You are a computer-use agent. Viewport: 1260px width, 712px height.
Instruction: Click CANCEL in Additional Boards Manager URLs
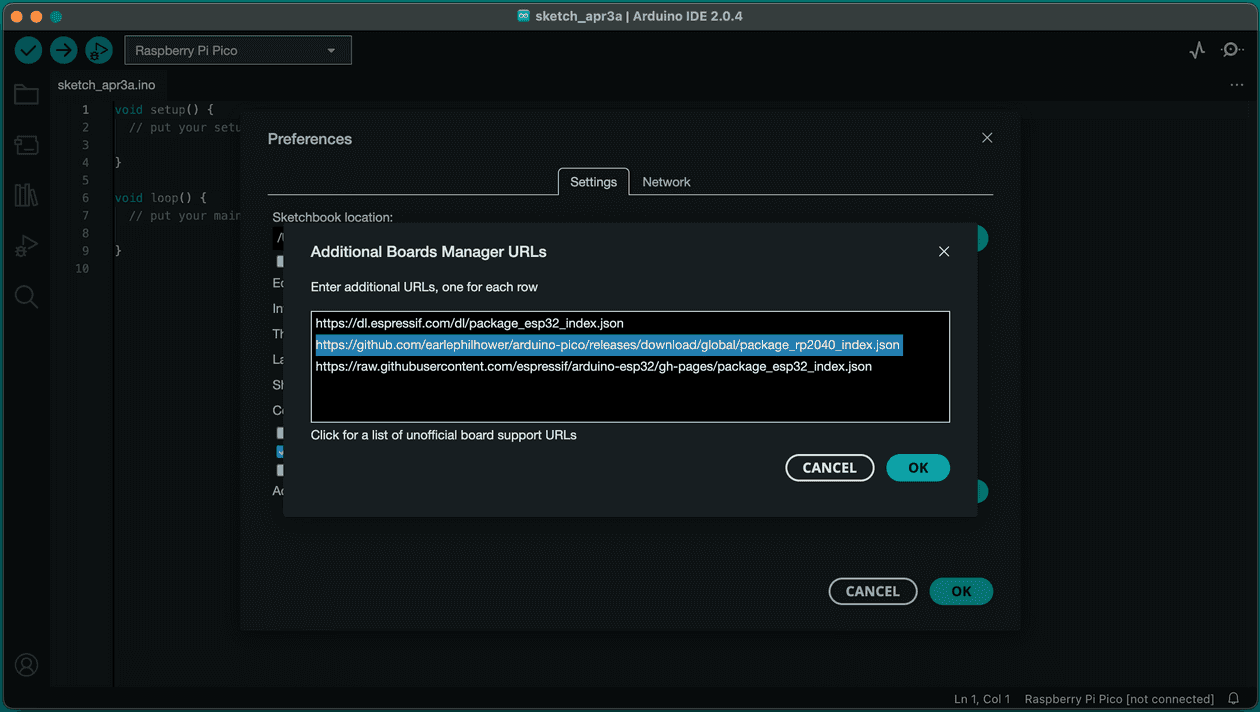pos(830,468)
